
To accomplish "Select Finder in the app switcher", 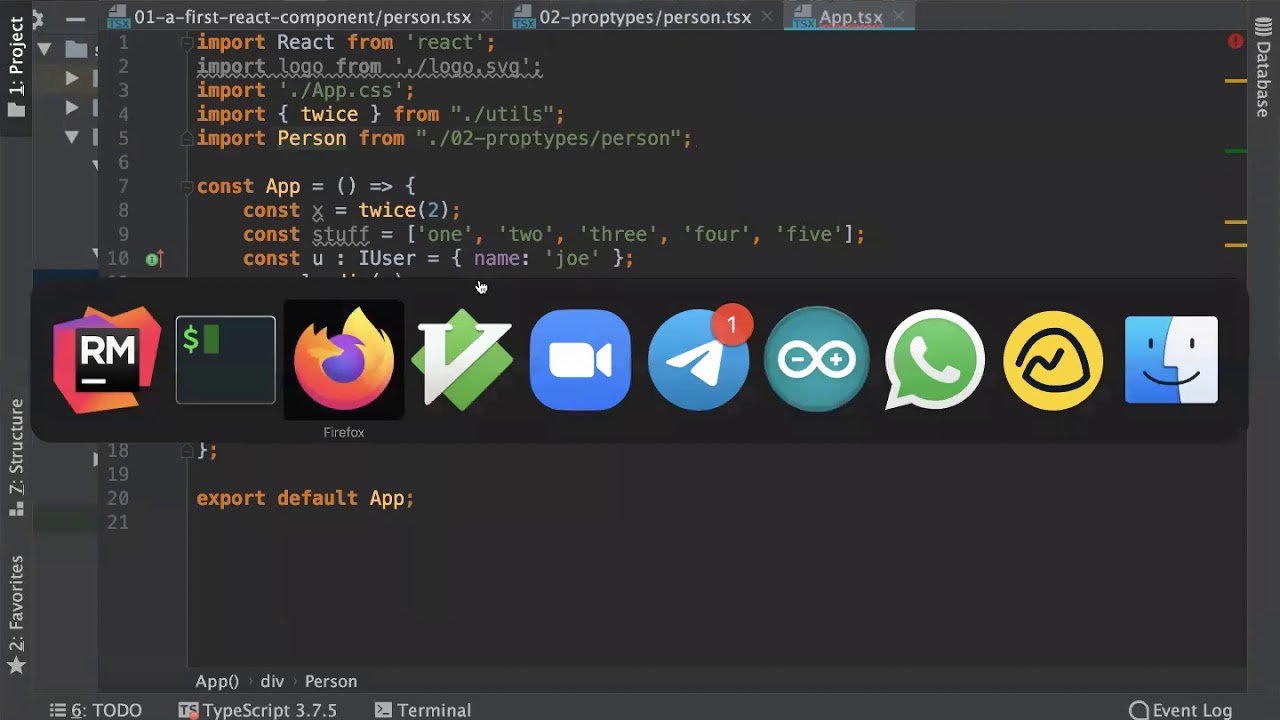I will (1171, 360).
